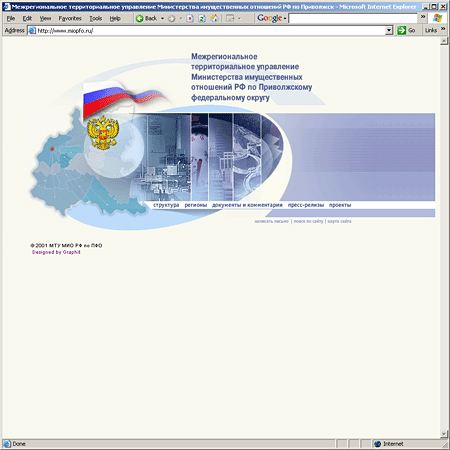The image size is (450, 450).
Task: Open the Forward history dropdown arrow
Action: (181, 19)
